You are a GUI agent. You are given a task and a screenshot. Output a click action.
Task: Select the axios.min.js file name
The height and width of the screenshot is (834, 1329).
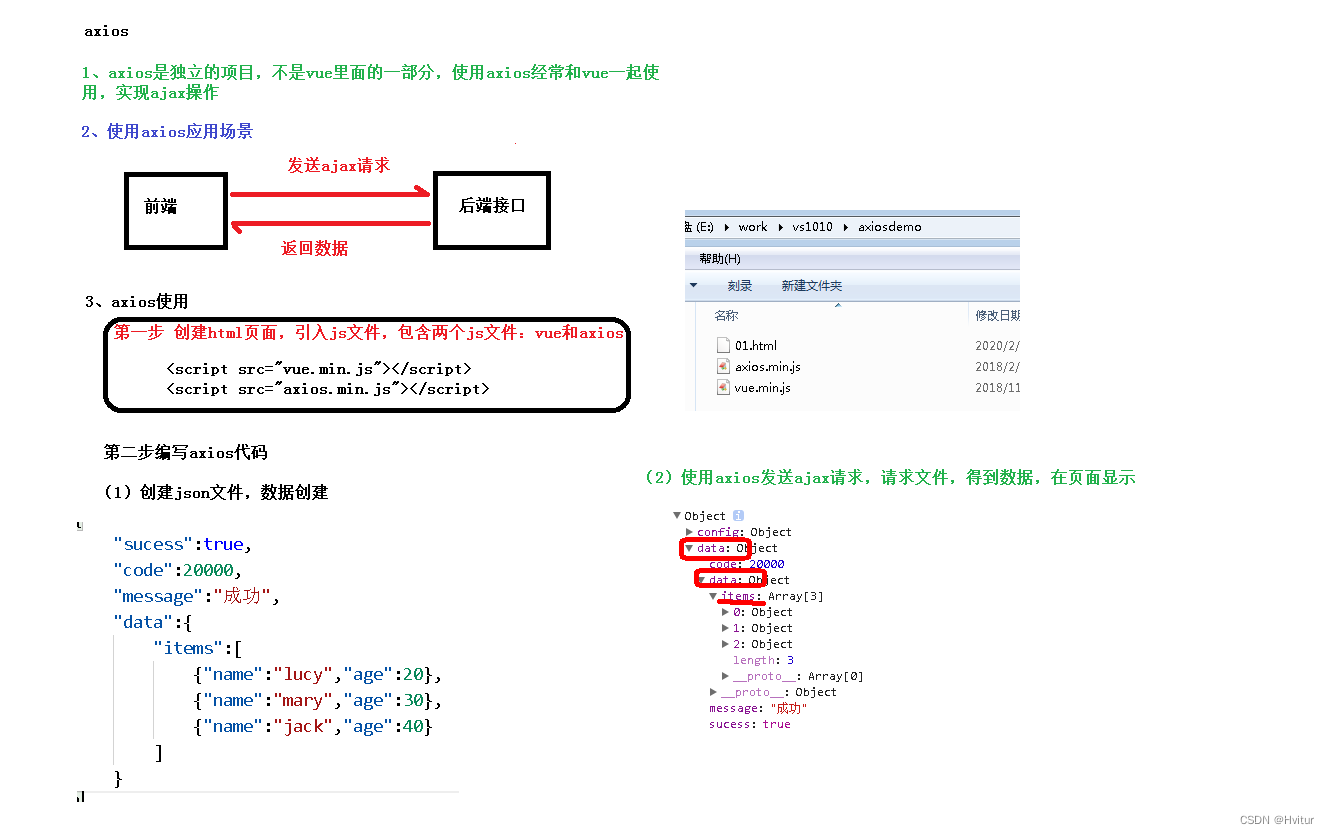(768, 367)
